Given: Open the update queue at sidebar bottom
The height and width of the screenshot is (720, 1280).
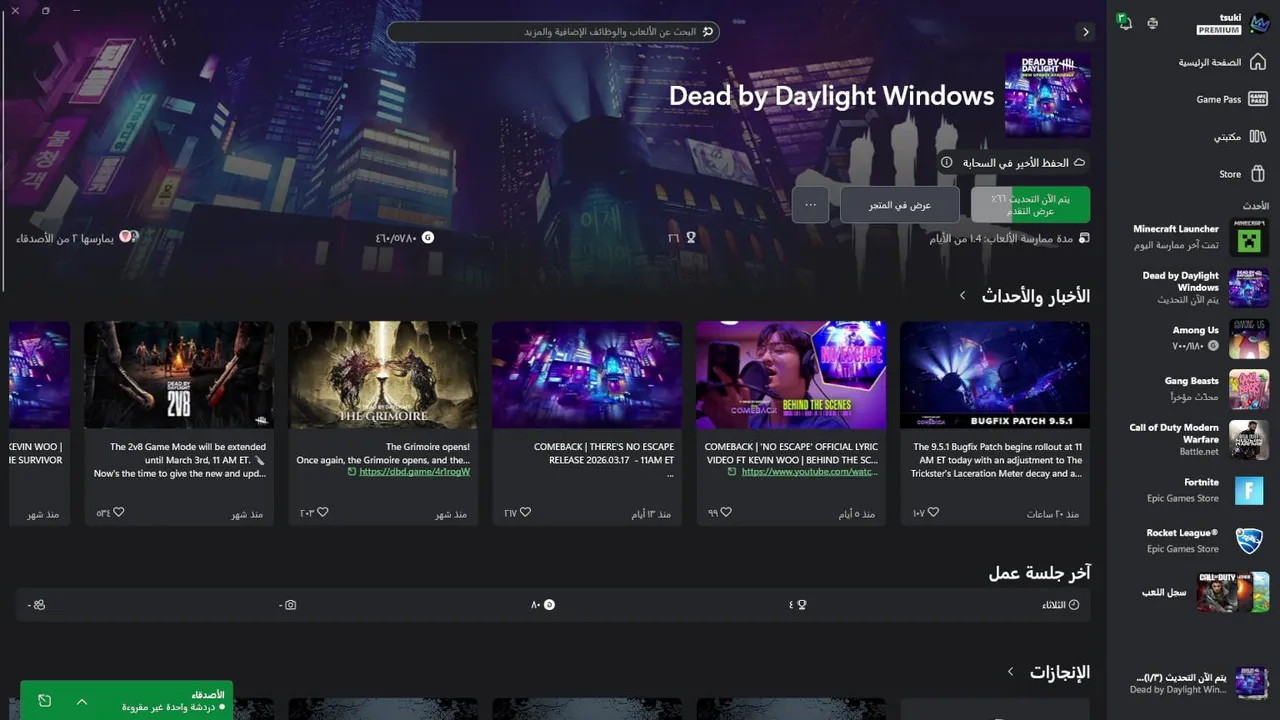Looking at the screenshot, I should click(x=1198, y=683).
